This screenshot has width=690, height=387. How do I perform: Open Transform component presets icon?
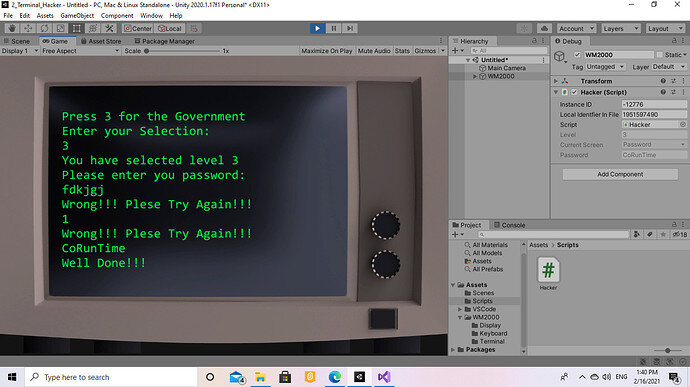(x=673, y=81)
